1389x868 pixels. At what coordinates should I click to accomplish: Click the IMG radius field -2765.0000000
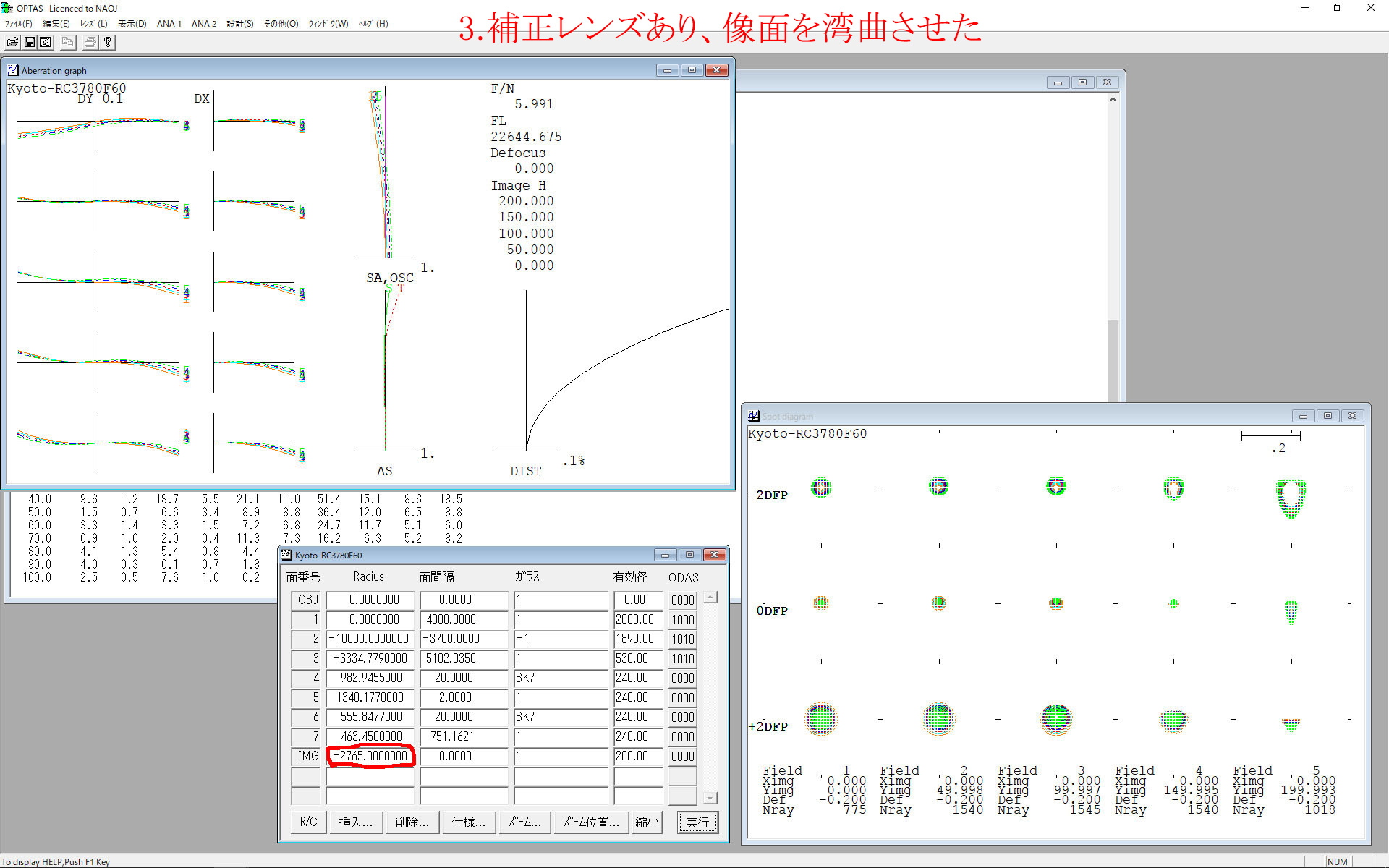(370, 756)
